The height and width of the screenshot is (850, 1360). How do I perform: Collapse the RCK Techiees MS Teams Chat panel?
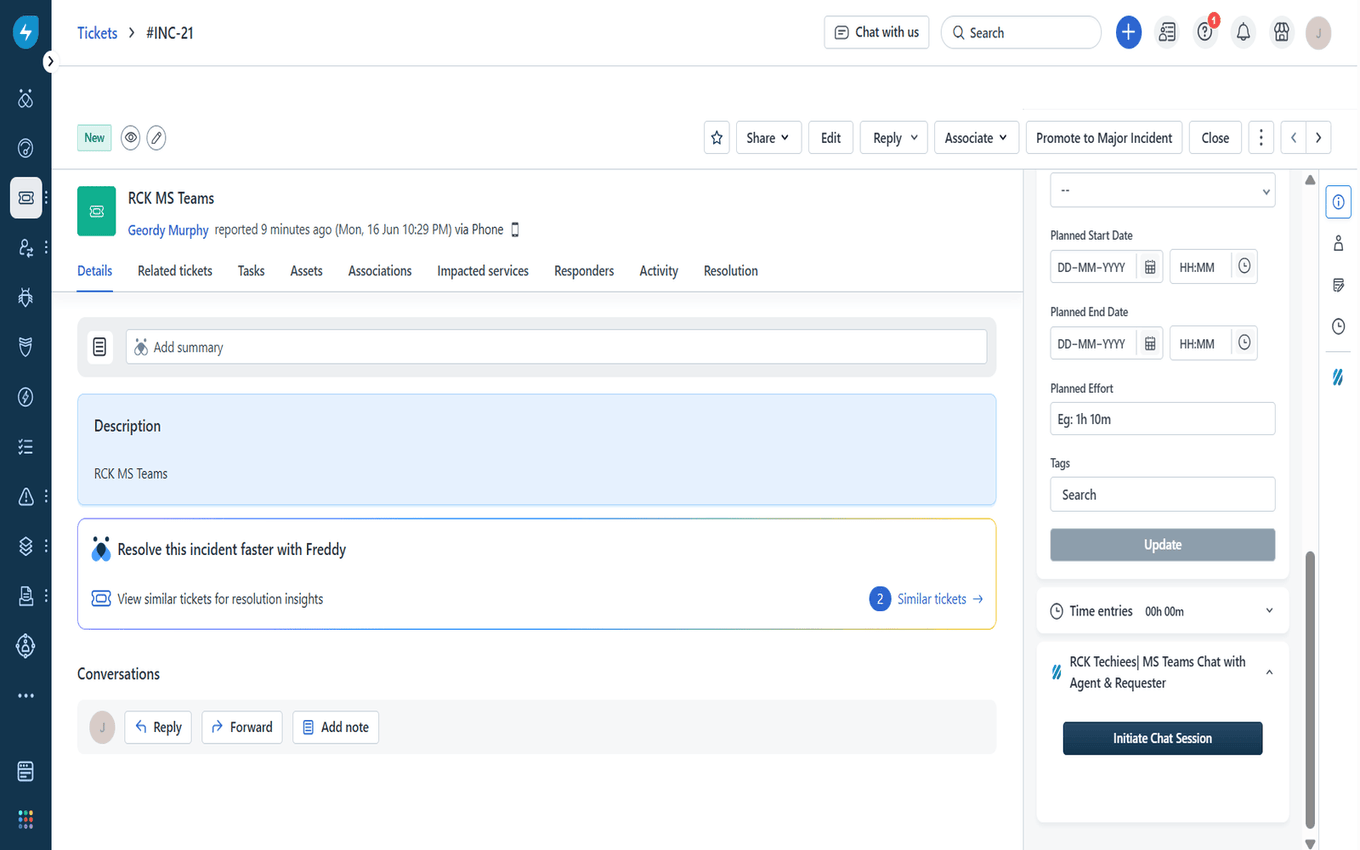coord(1269,673)
